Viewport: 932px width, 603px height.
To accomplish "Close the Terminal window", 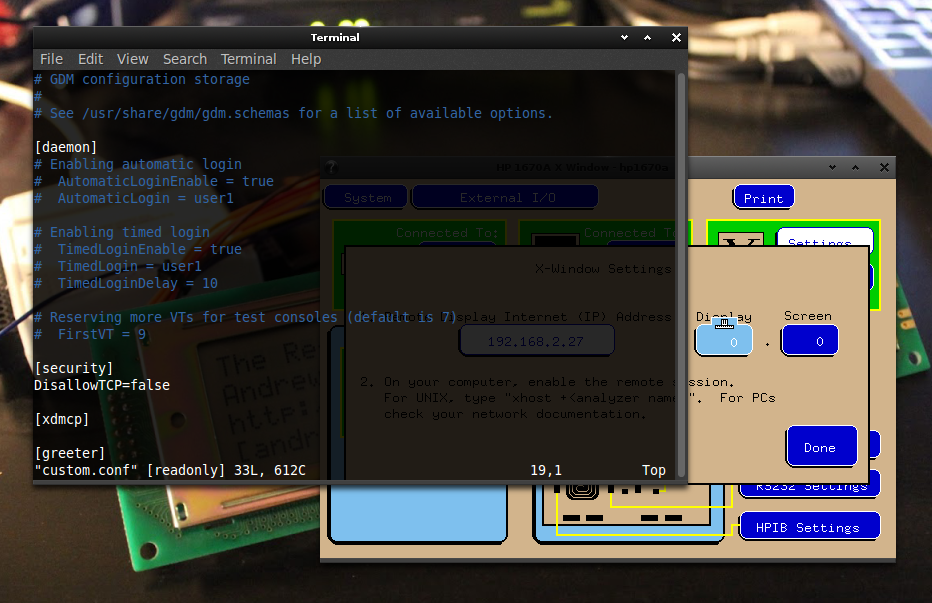I will point(676,37).
